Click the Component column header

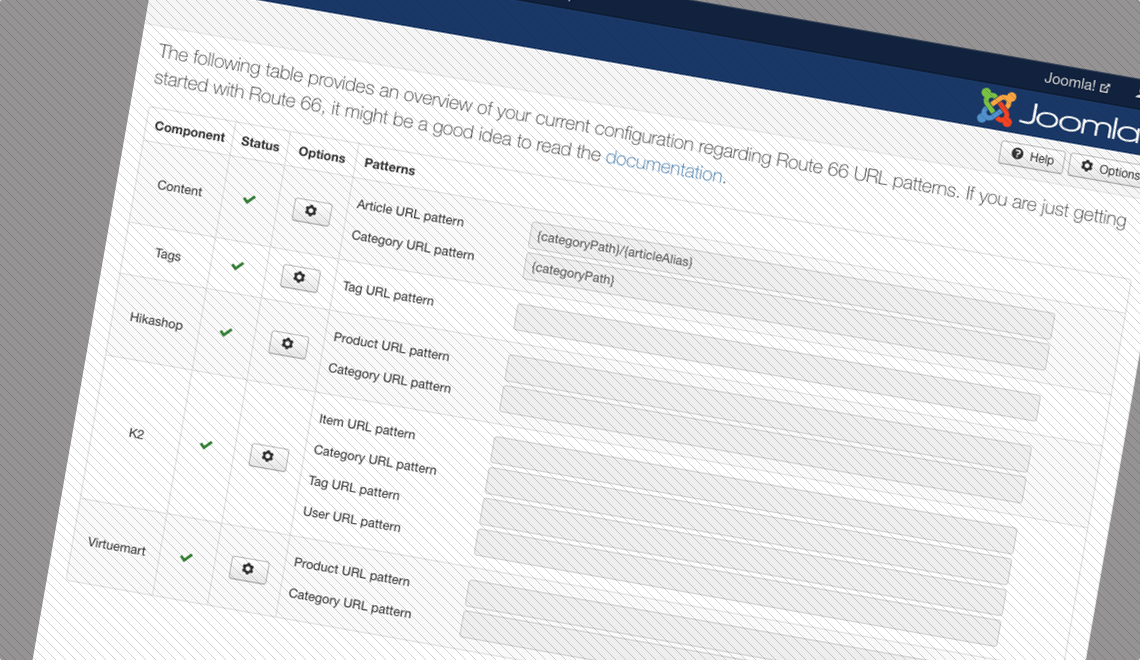click(x=190, y=132)
